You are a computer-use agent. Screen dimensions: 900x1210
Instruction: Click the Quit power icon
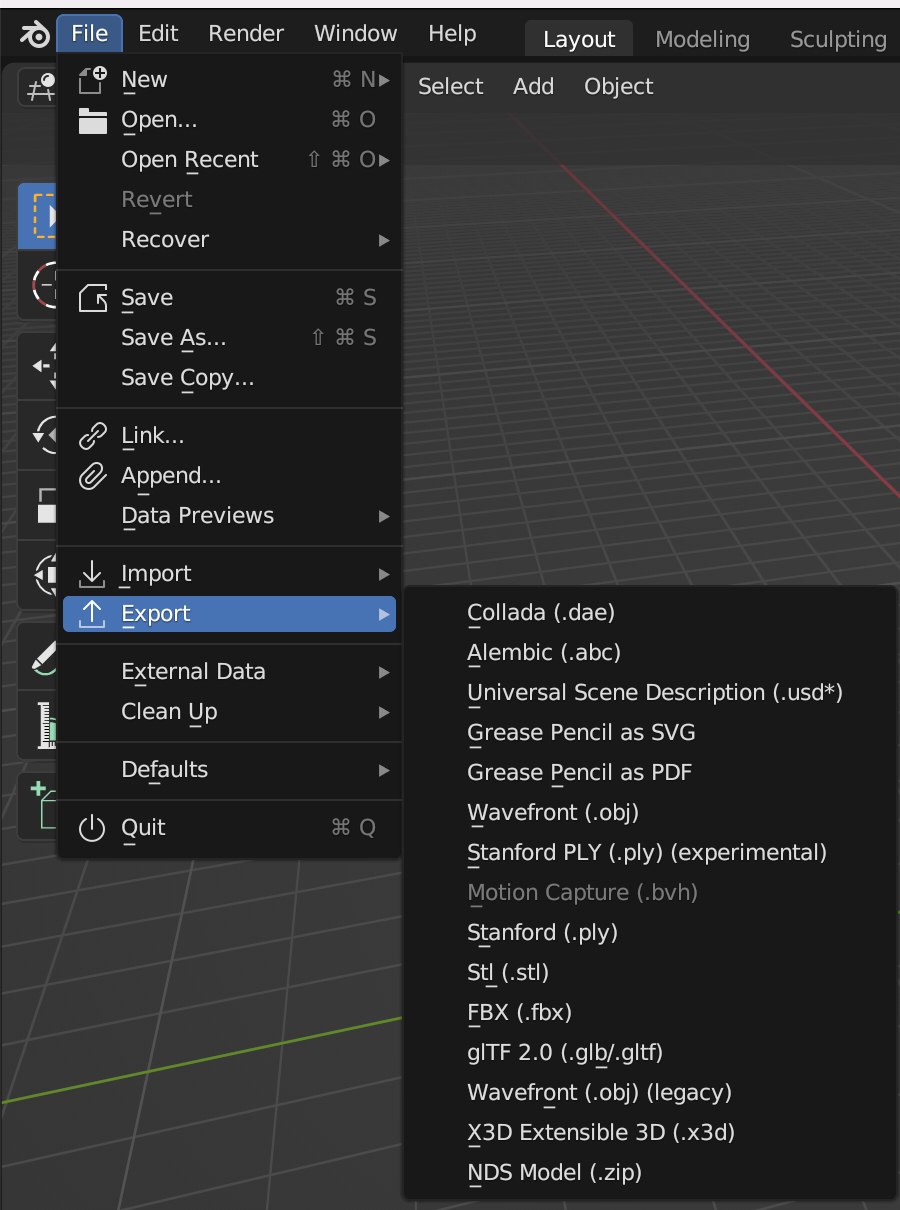[92, 828]
